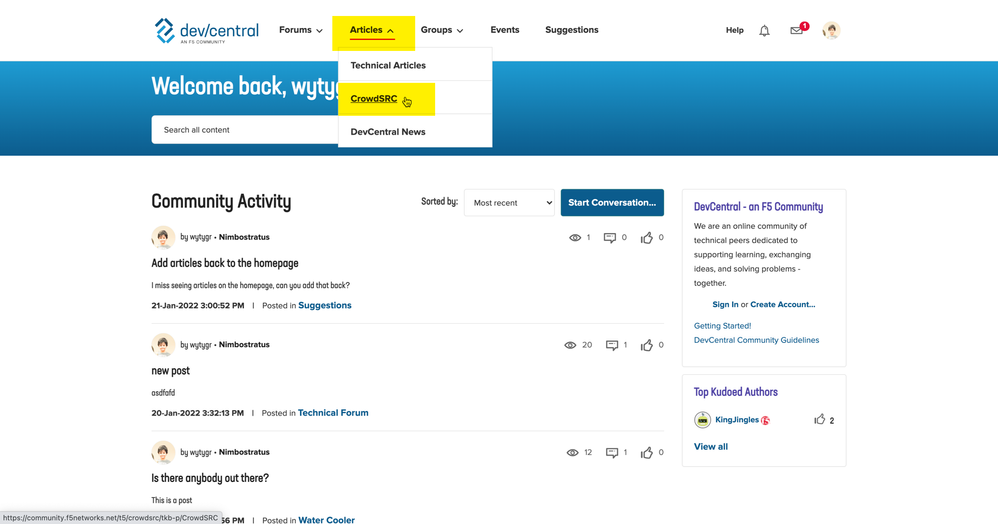
Task: Click Sign In in sidebar
Action: (725, 304)
